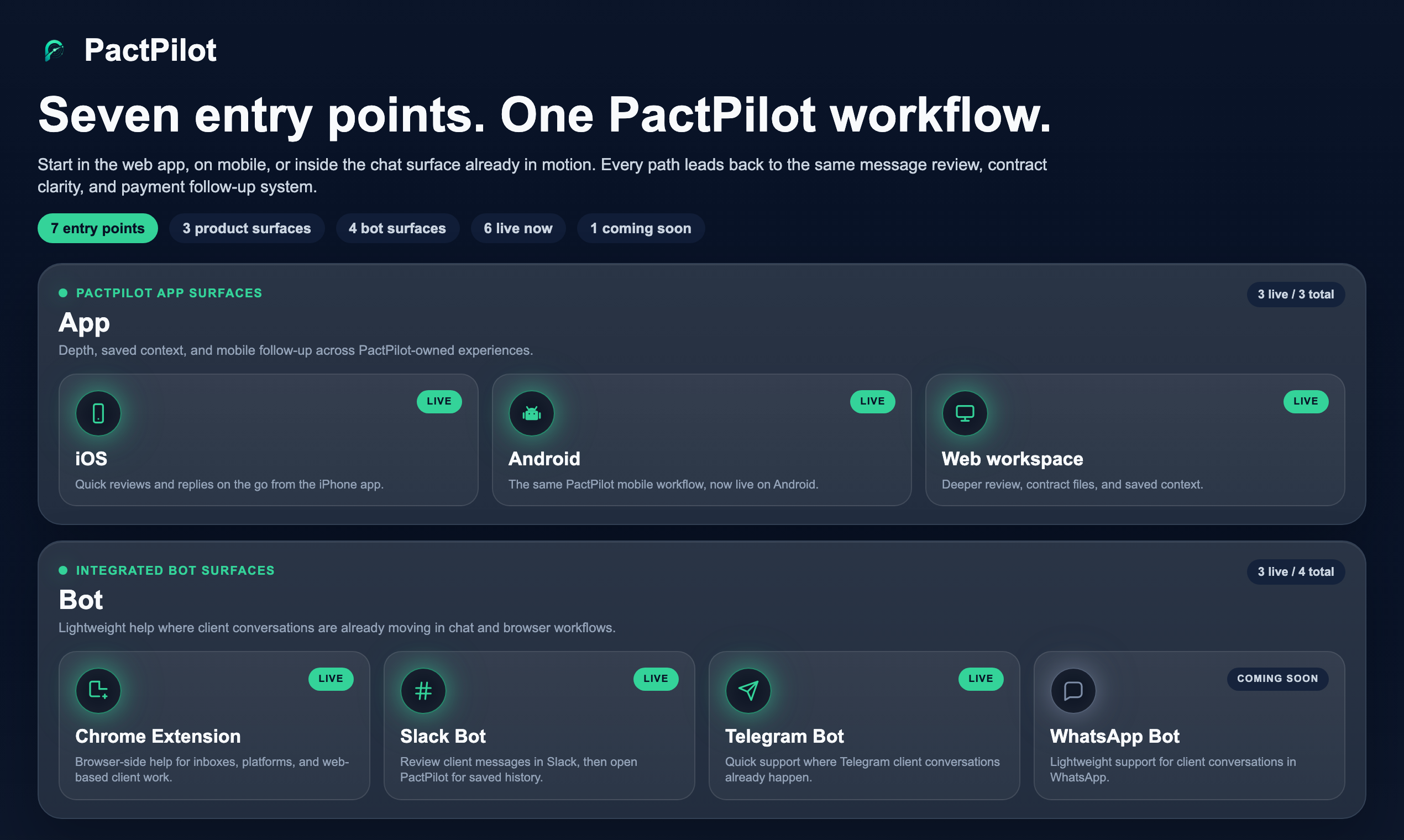
Task: Click the text 'Lightweight support for client conversations in WhatsApp.'
Action: point(1173,770)
